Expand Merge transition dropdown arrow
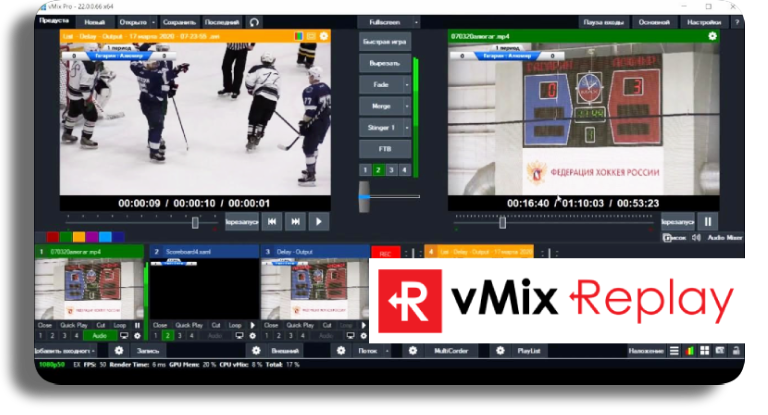Screen dimensions: 768x415 pyautogui.click(x=407, y=106)
